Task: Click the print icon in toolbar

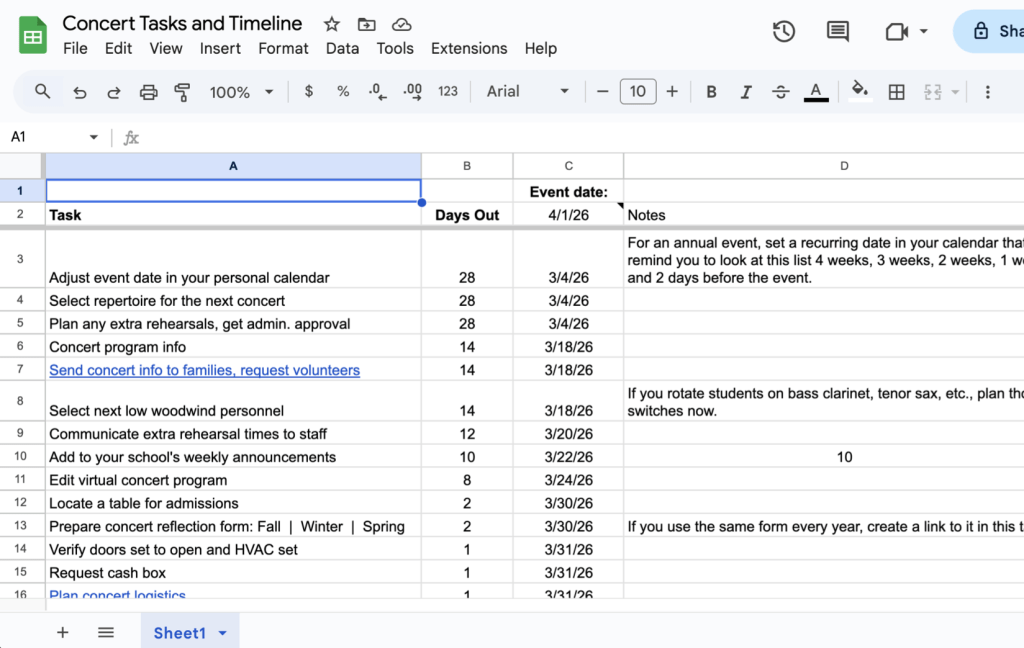Action: click(148, 92)
